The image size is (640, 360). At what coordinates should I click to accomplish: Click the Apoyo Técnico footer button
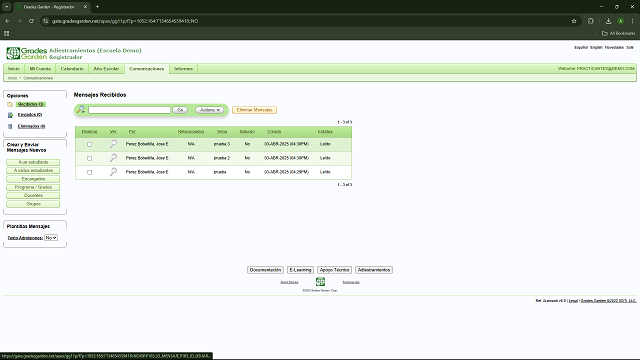pos(334,270)
